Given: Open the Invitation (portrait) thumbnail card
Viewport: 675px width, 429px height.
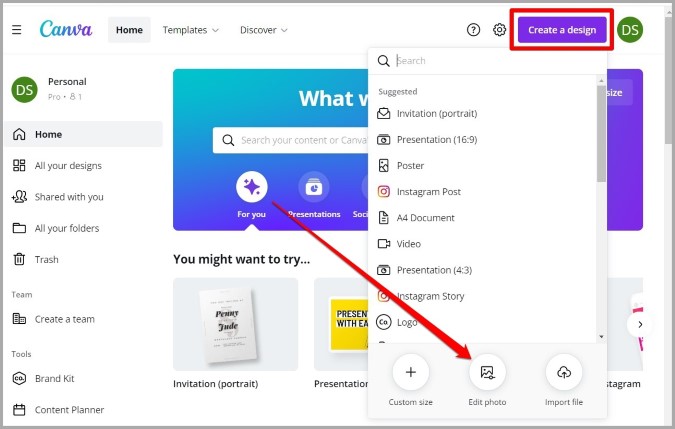Looking at the screenshot, I should click(235, 324).
